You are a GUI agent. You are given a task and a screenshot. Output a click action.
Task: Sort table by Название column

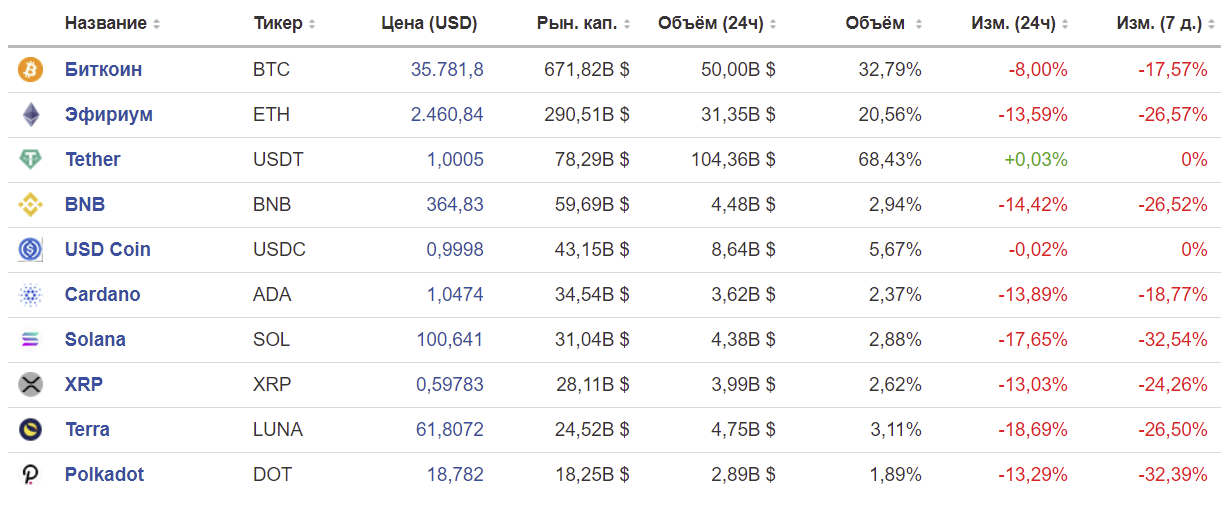112,23
